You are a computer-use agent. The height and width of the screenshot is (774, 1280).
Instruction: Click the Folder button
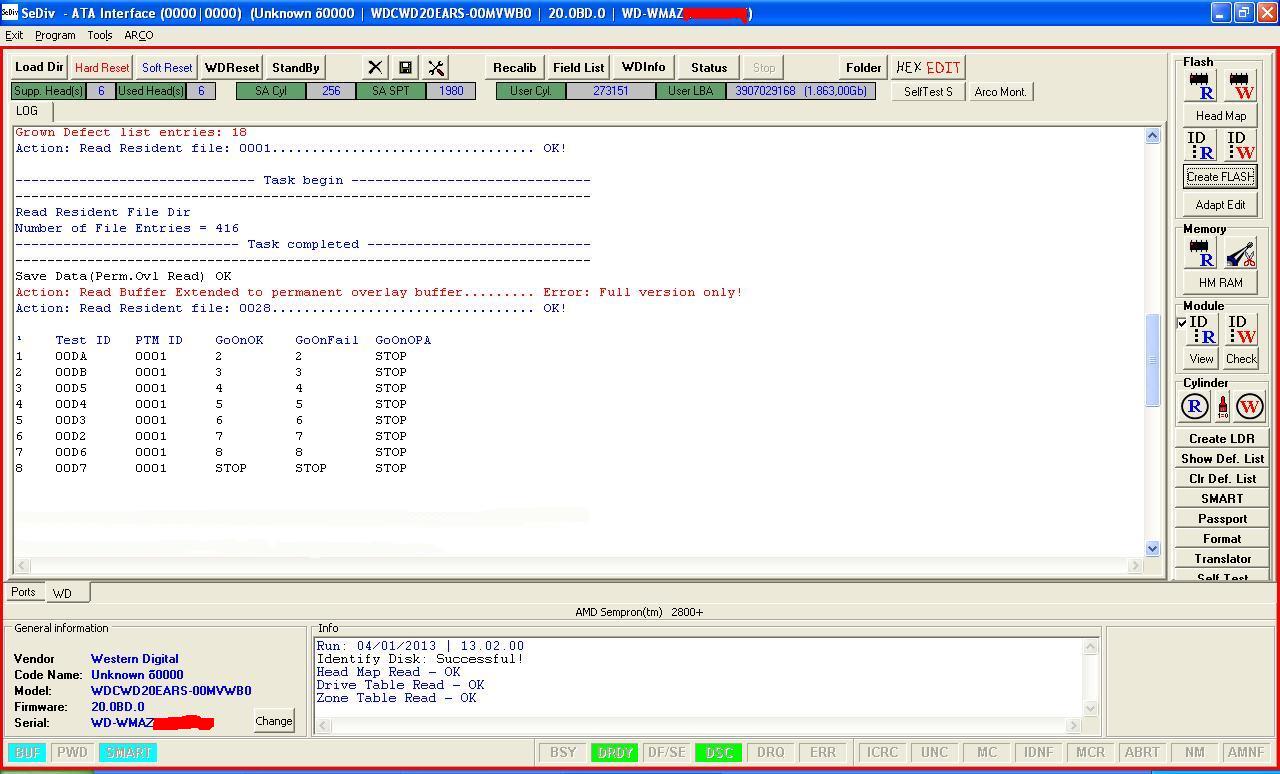[x=863, y=67]
